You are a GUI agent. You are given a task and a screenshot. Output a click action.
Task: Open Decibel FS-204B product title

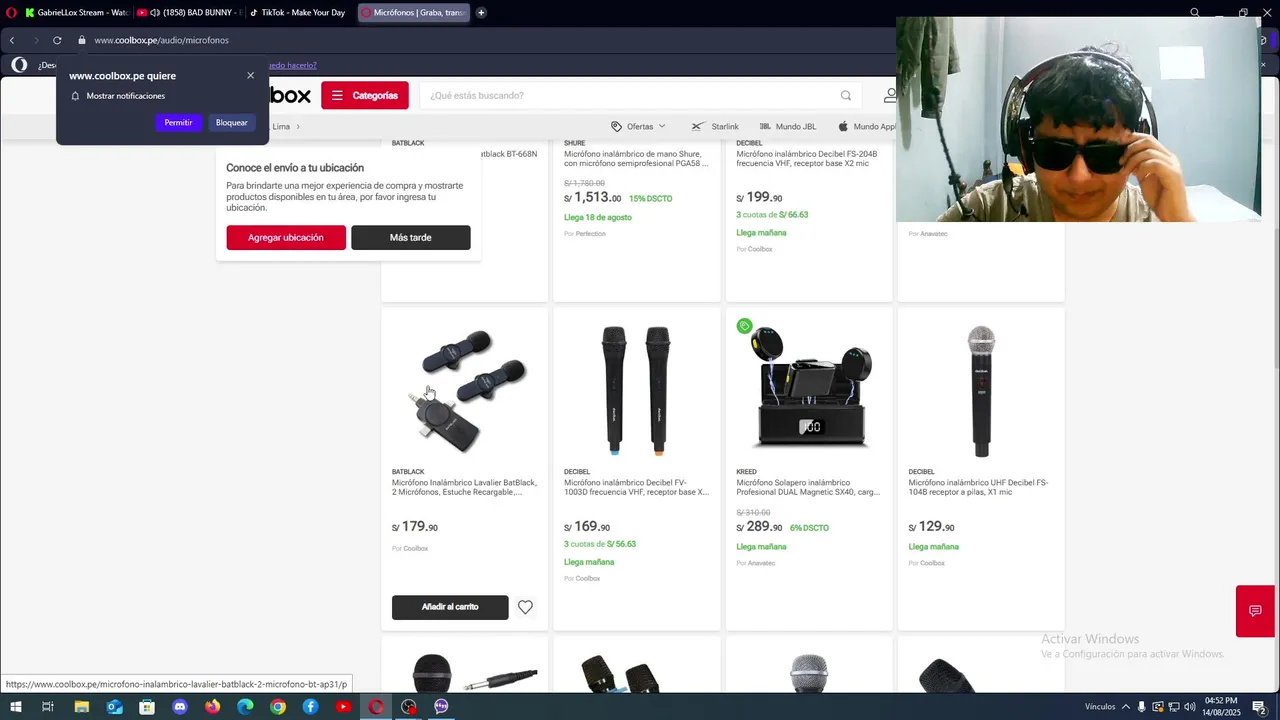[x=808, y=159]
